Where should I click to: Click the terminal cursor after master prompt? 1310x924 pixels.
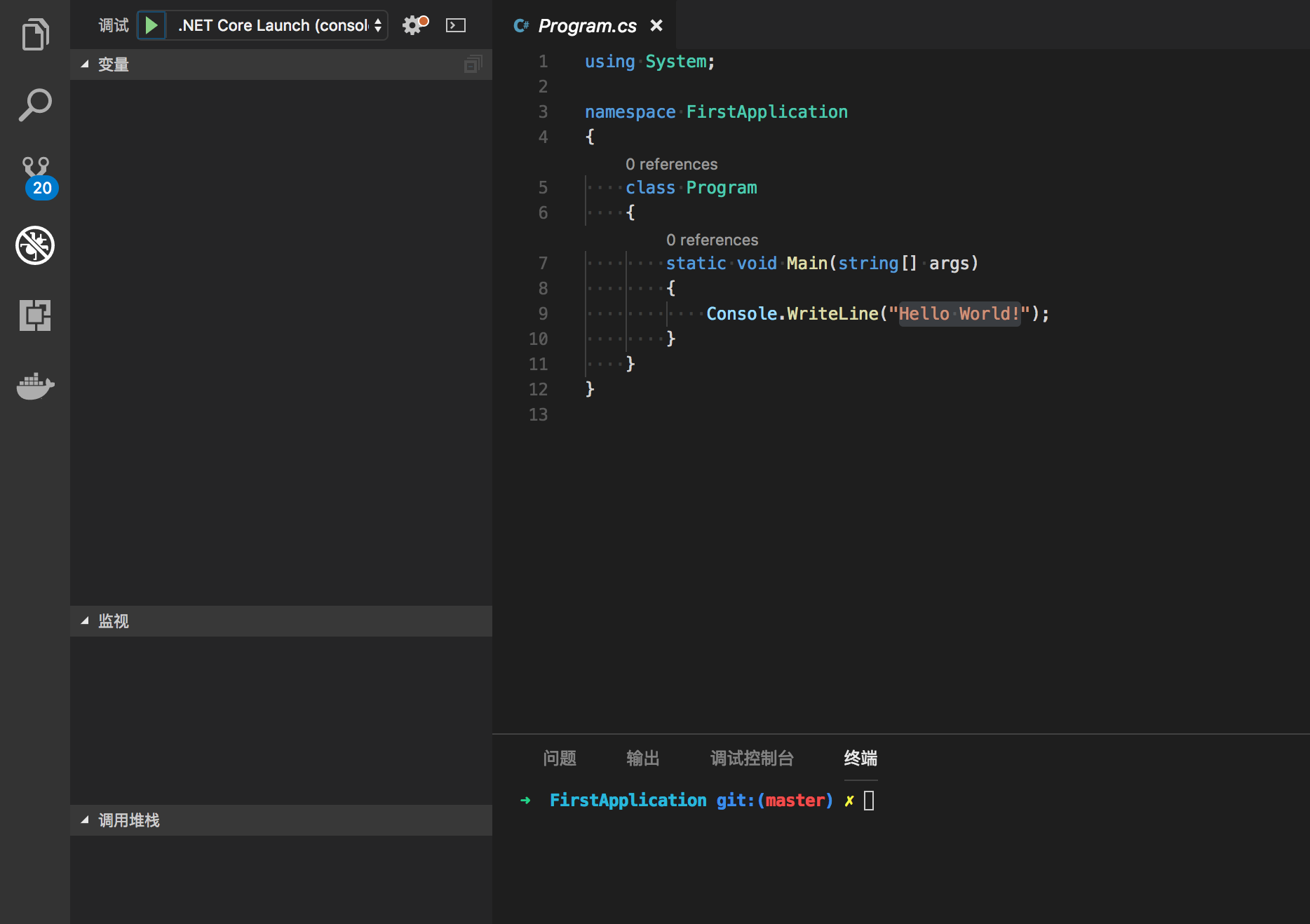click(869, 800)
